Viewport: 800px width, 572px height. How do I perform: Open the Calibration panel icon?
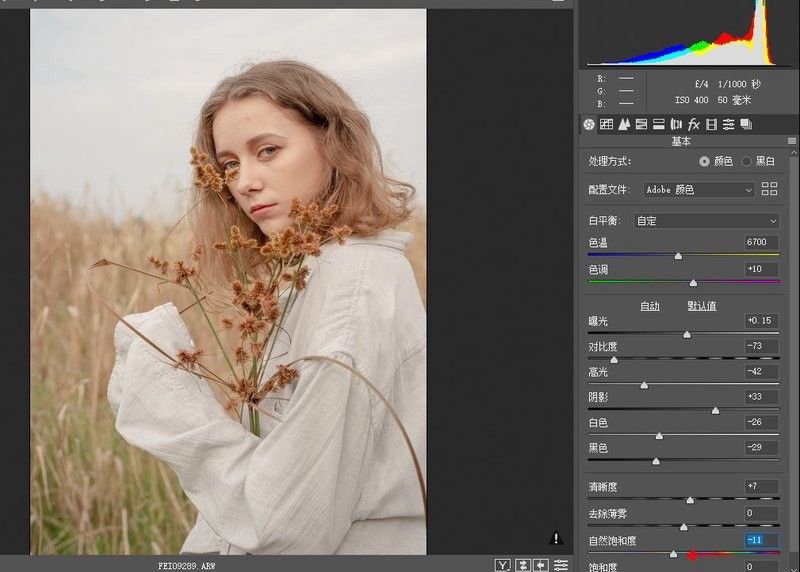711,124
